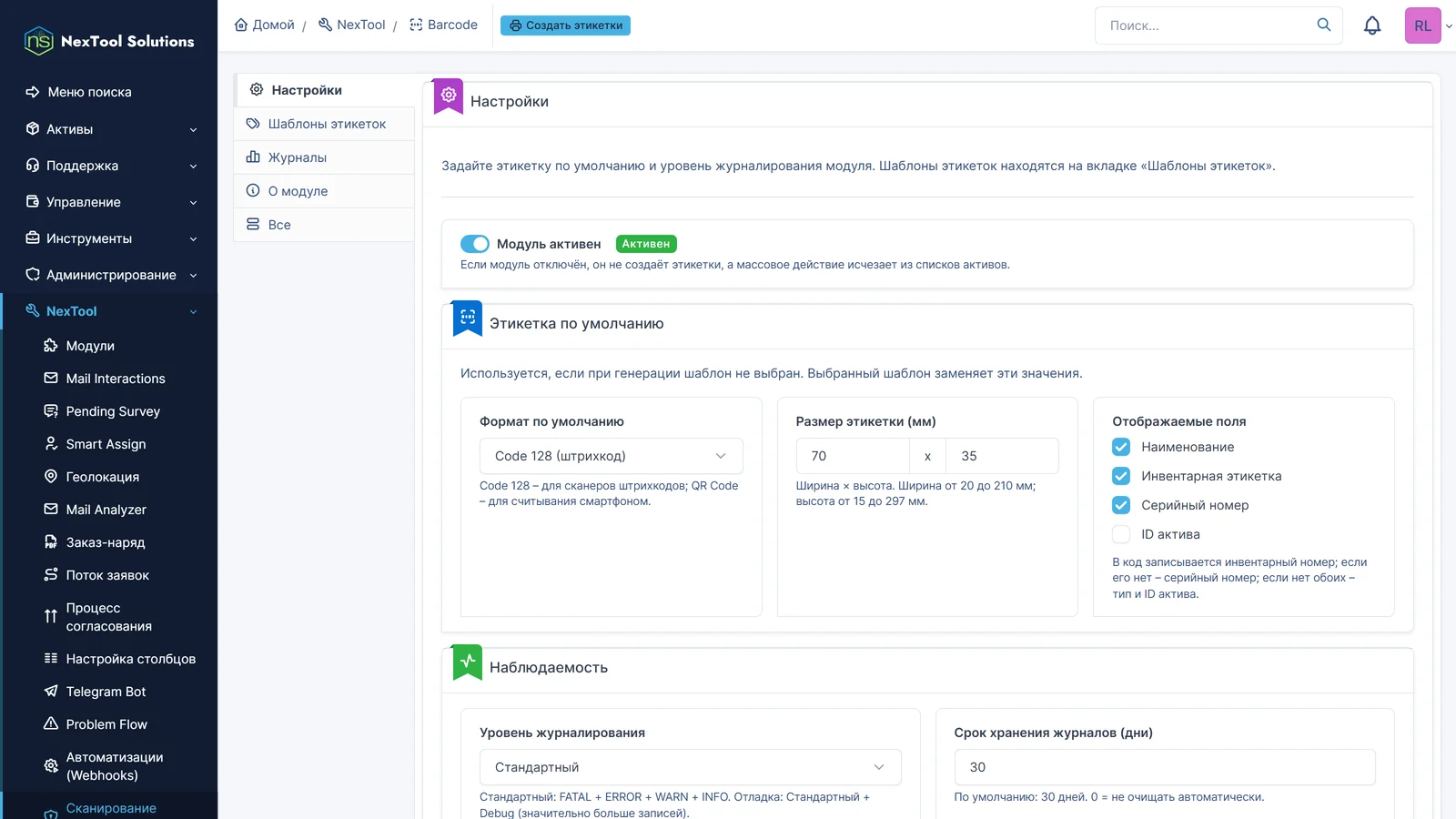Click the Поток заявок flow icon

click(51, 575)
